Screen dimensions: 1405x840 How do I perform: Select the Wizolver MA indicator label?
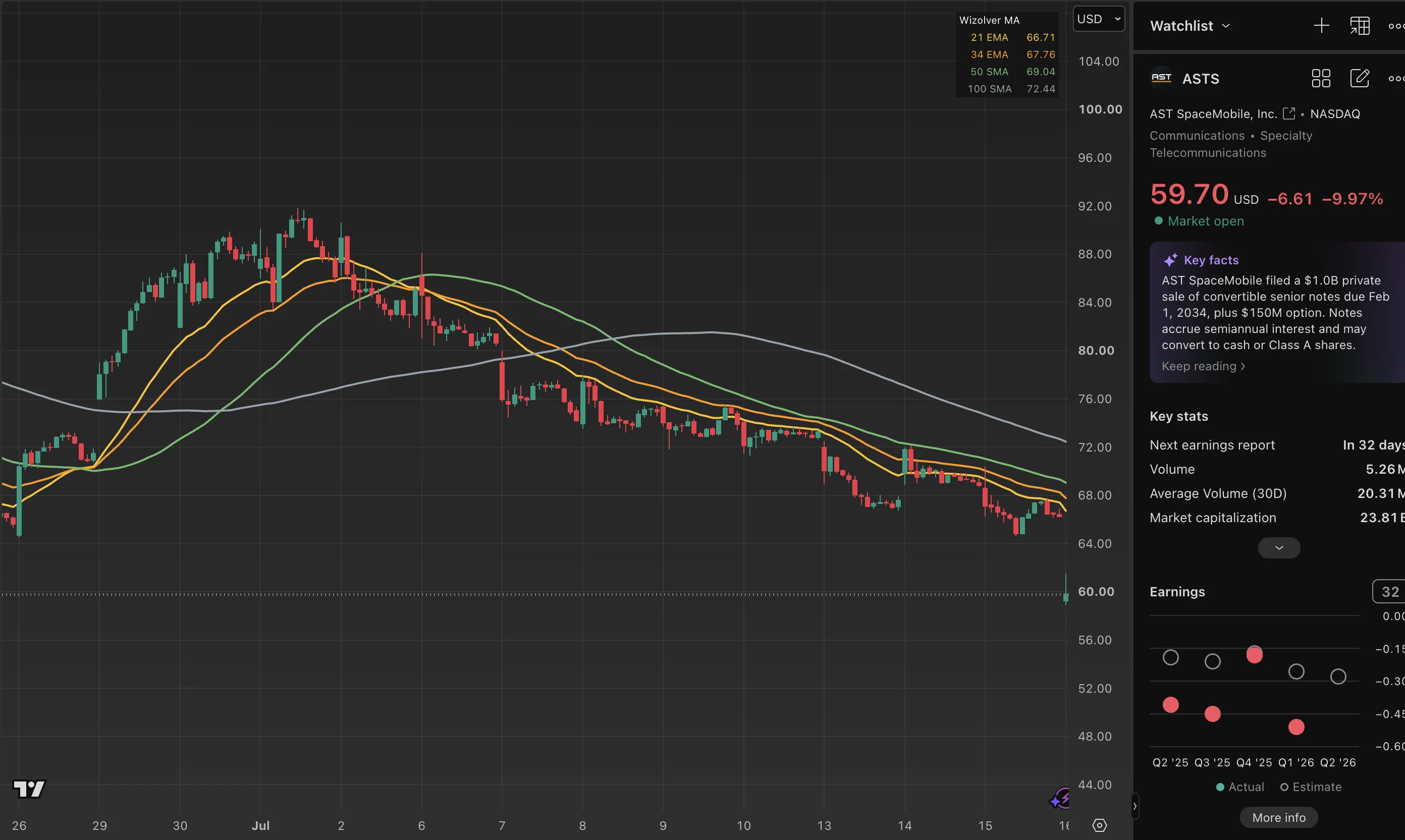989,20
